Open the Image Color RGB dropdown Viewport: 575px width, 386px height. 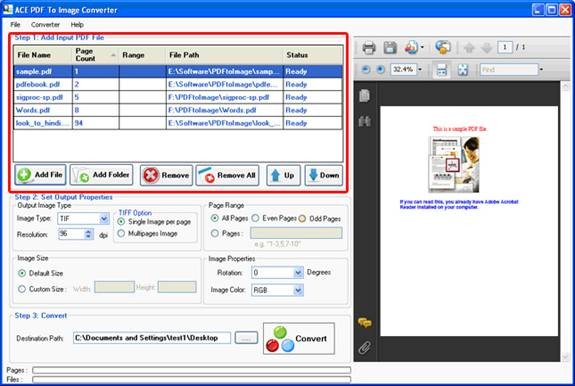(298, 290)
